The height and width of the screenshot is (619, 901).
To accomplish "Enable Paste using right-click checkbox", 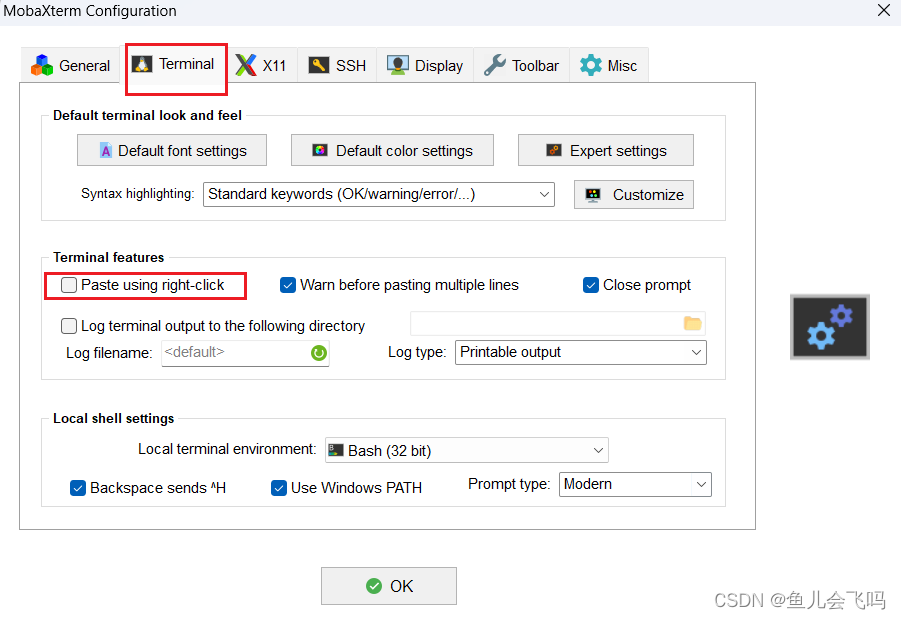I will [69, 285].
